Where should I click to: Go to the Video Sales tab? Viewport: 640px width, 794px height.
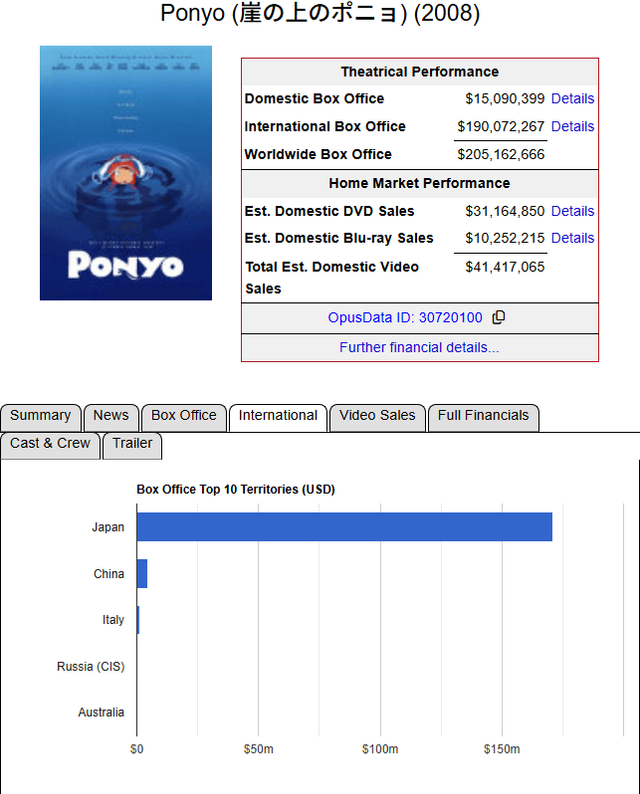click(x=377, y=416)
